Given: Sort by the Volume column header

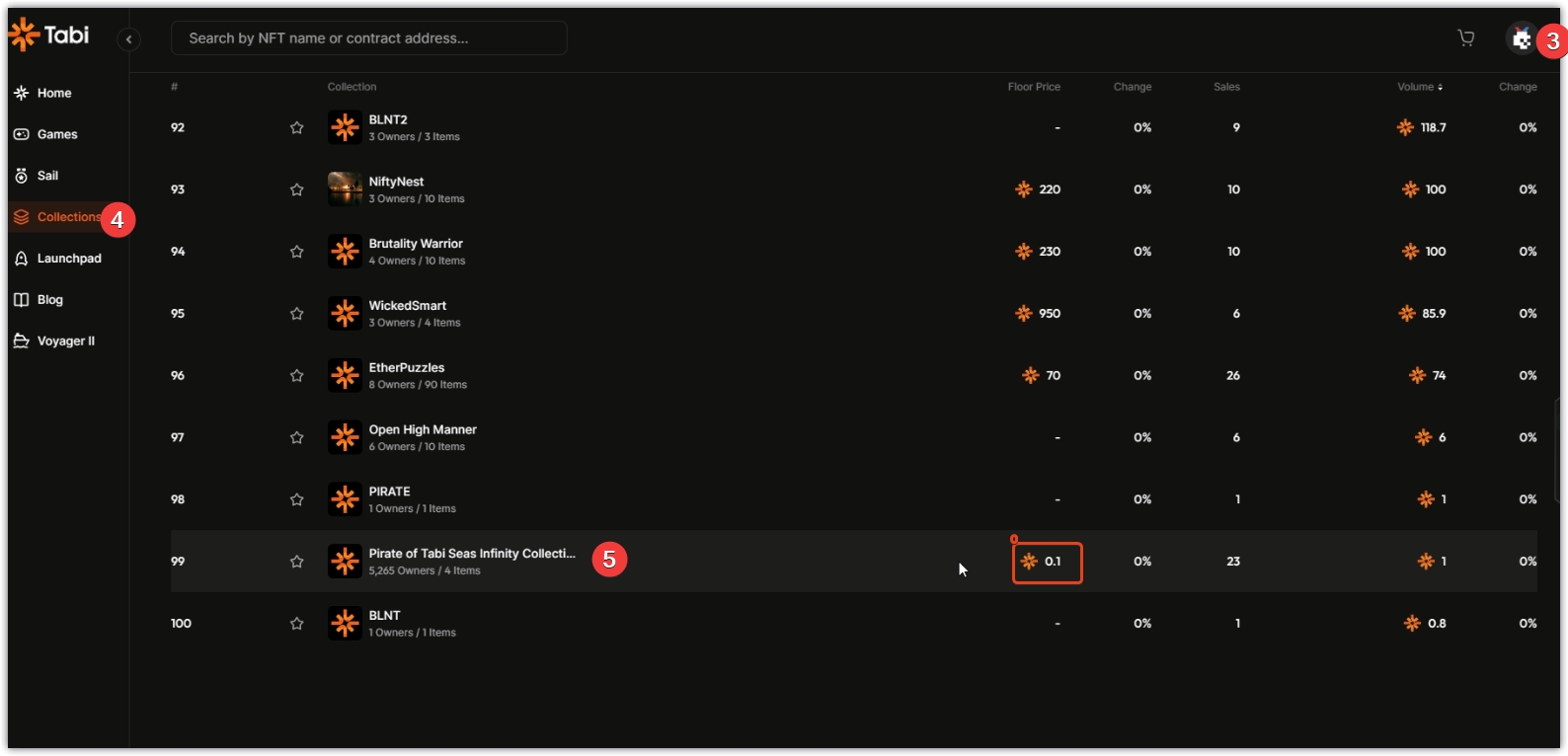Looking at the screenshot, I should [x=1419, y=87].
